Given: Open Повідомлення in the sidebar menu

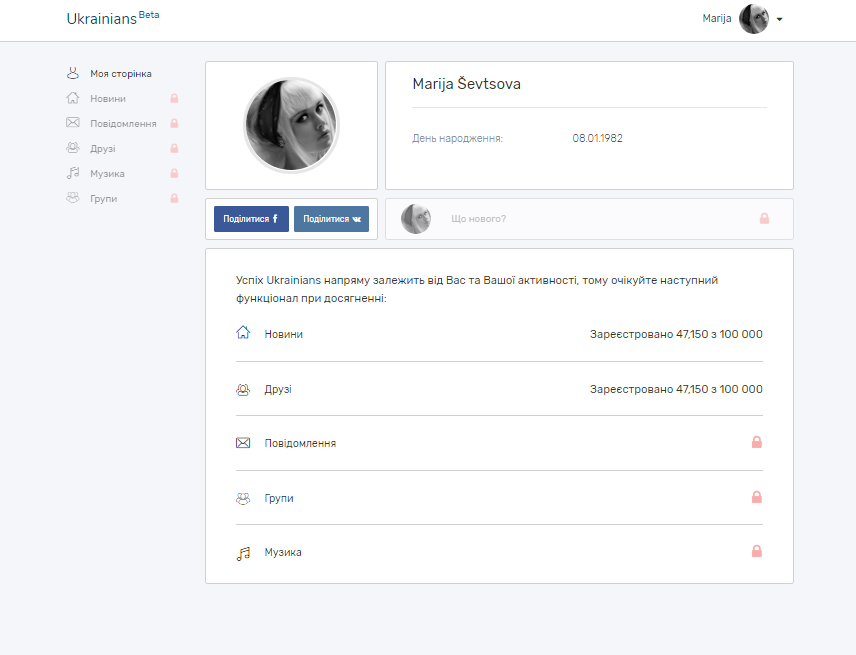Looking at the screenshot, I should click(x=123, y=124).
